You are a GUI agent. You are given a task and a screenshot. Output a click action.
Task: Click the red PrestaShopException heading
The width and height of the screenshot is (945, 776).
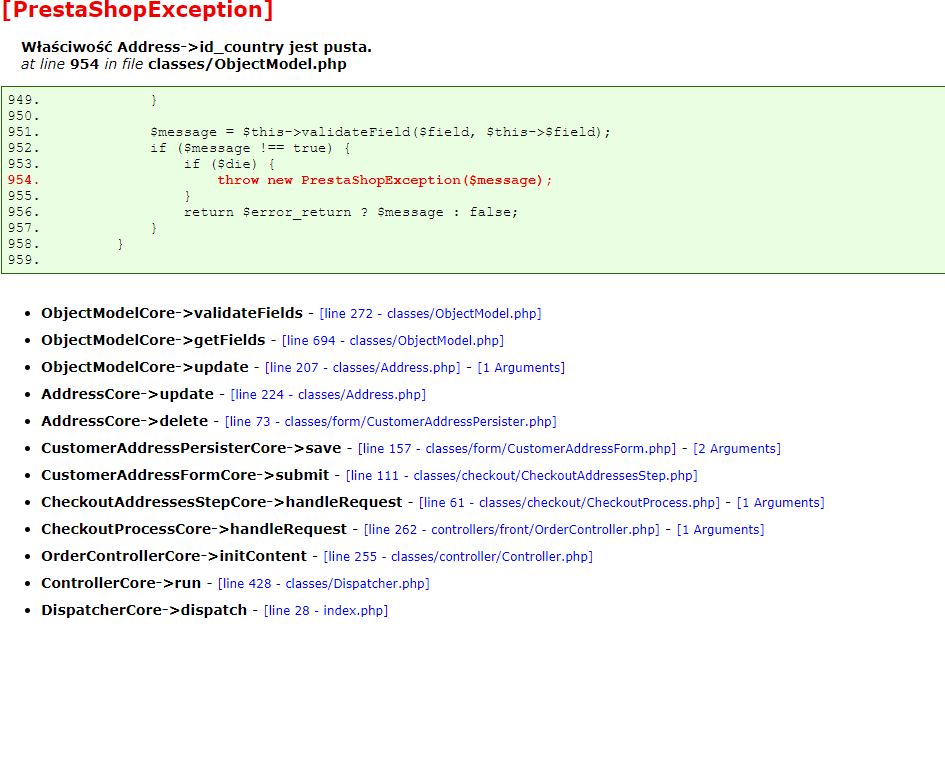coord(138,10)
